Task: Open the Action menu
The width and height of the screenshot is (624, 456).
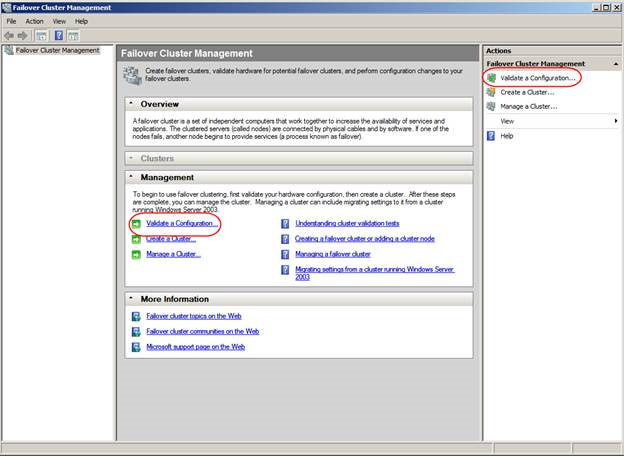Action: [x=35, y=21]
